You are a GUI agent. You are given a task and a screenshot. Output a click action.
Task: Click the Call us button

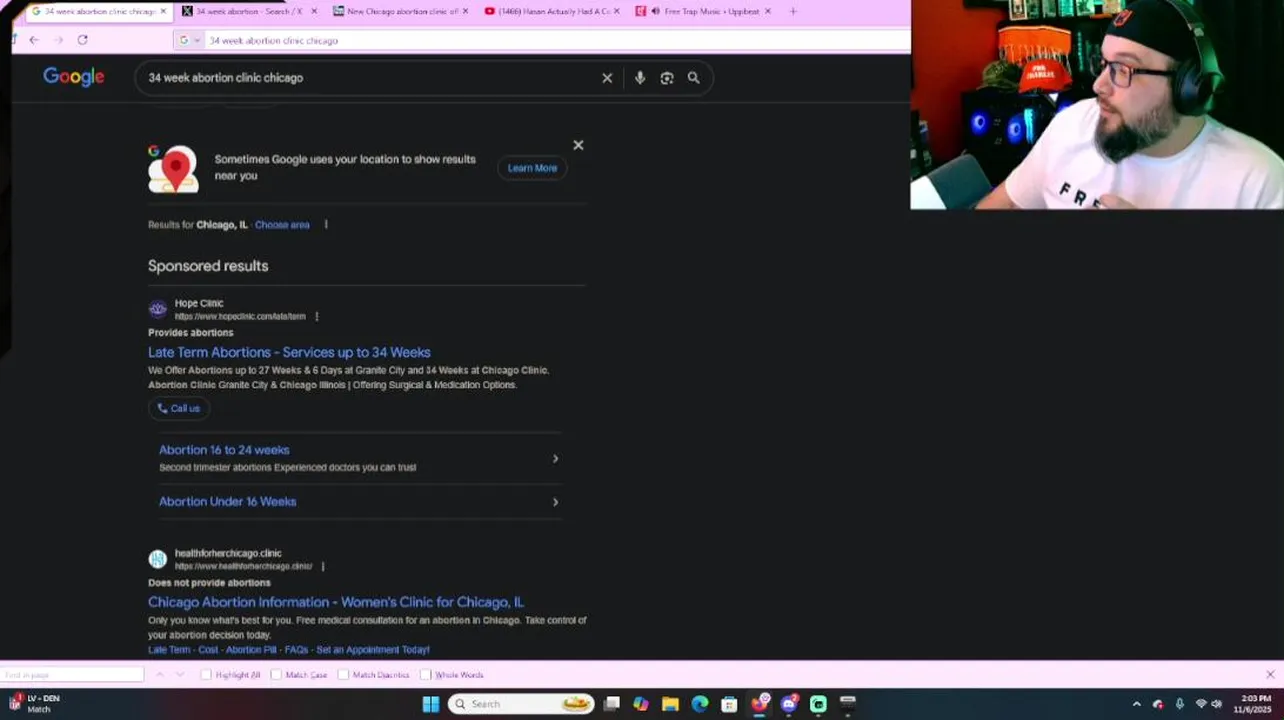click(179, 408)
